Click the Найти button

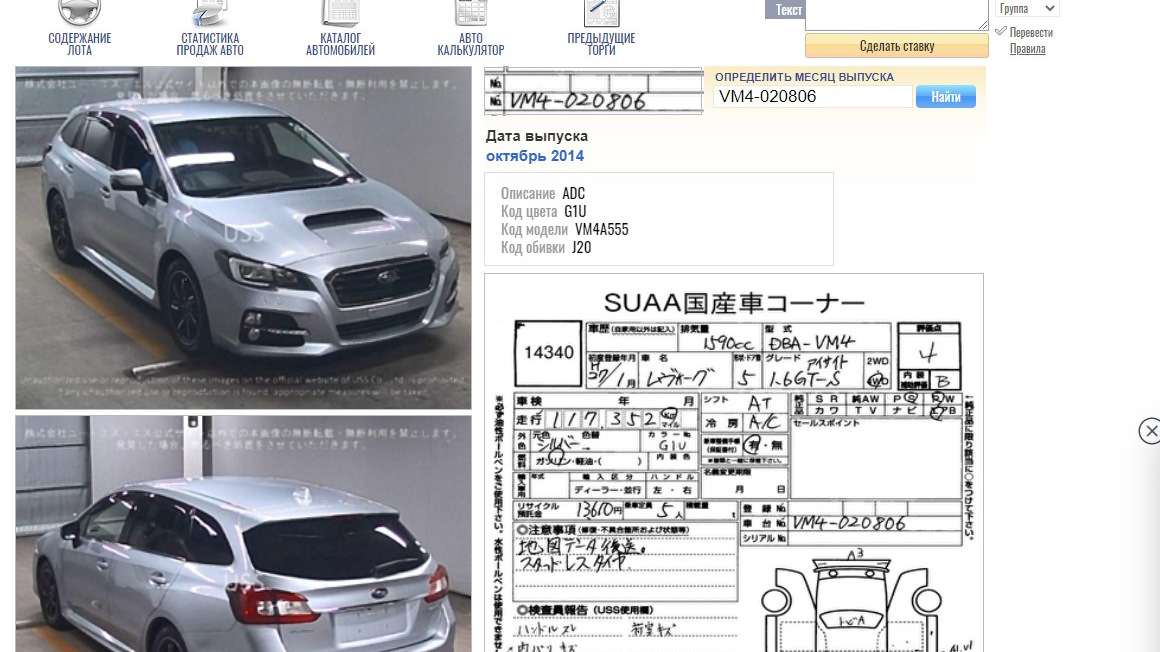945,97
